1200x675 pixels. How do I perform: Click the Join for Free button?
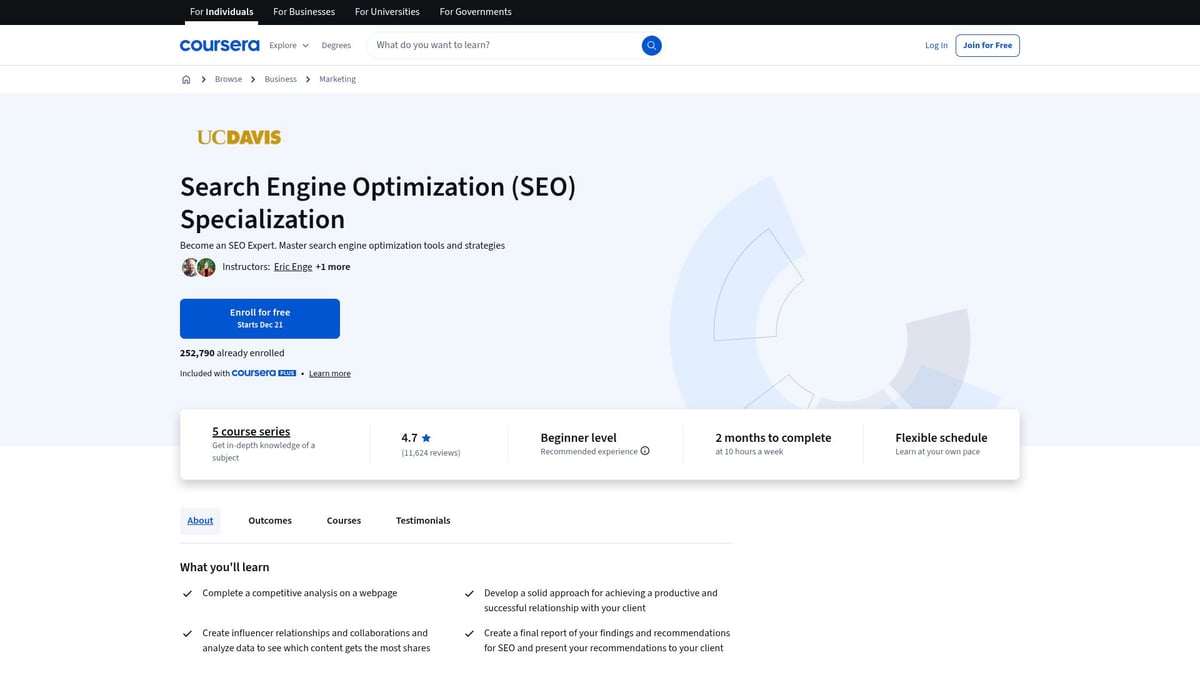[987, 45]
